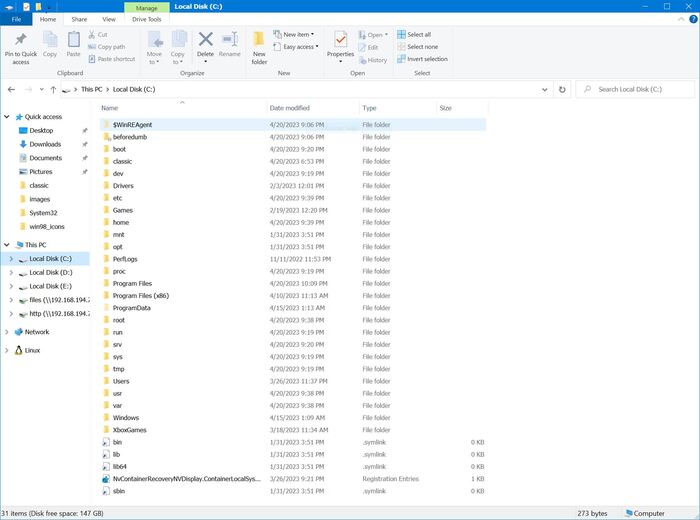The height and width of the screenshot is (520, 700).
Task: Click Select none in ribbon
Action: 417,46
